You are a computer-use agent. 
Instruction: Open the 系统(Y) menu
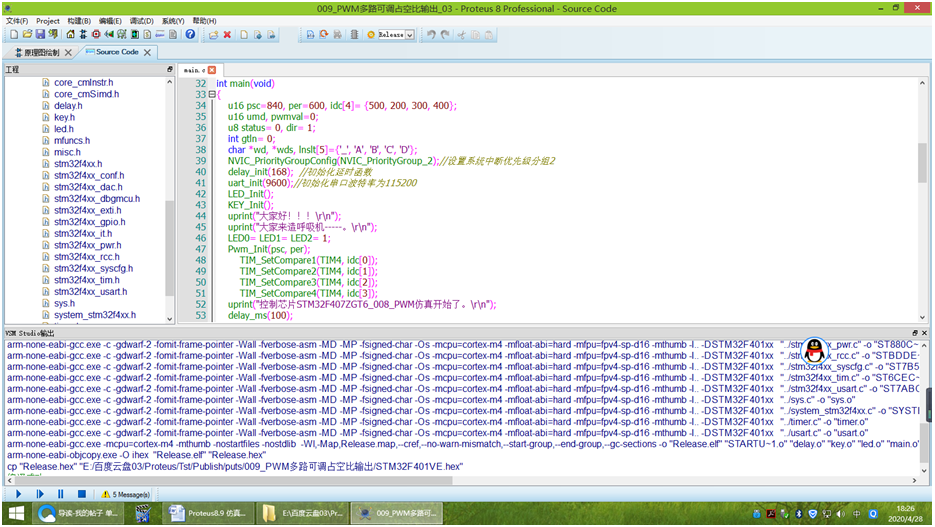click(173, 21)
